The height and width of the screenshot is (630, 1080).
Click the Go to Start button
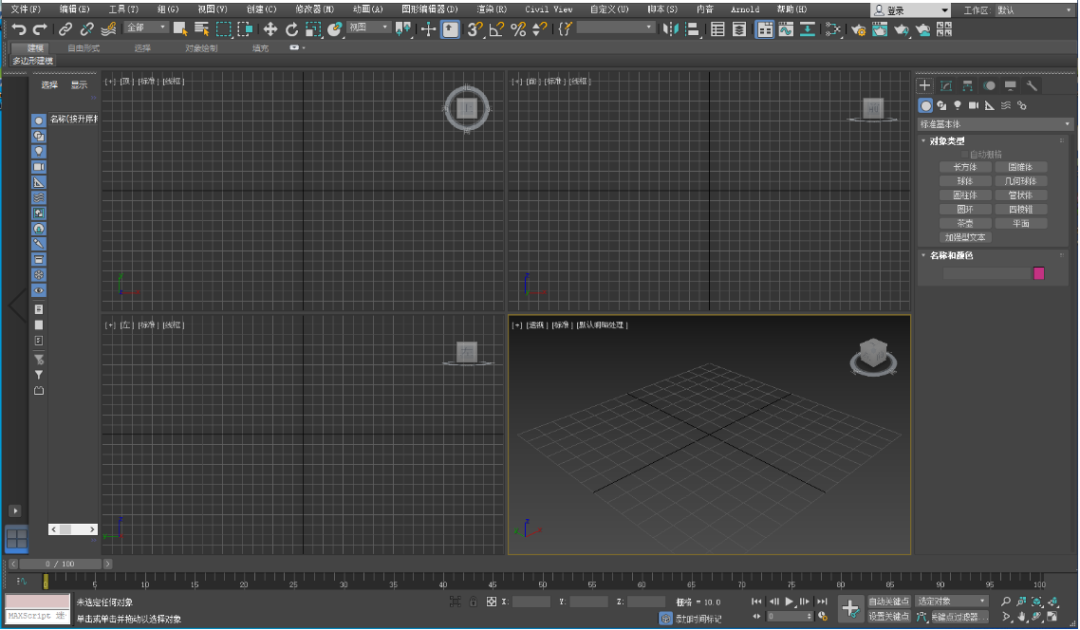pos(756,602)
